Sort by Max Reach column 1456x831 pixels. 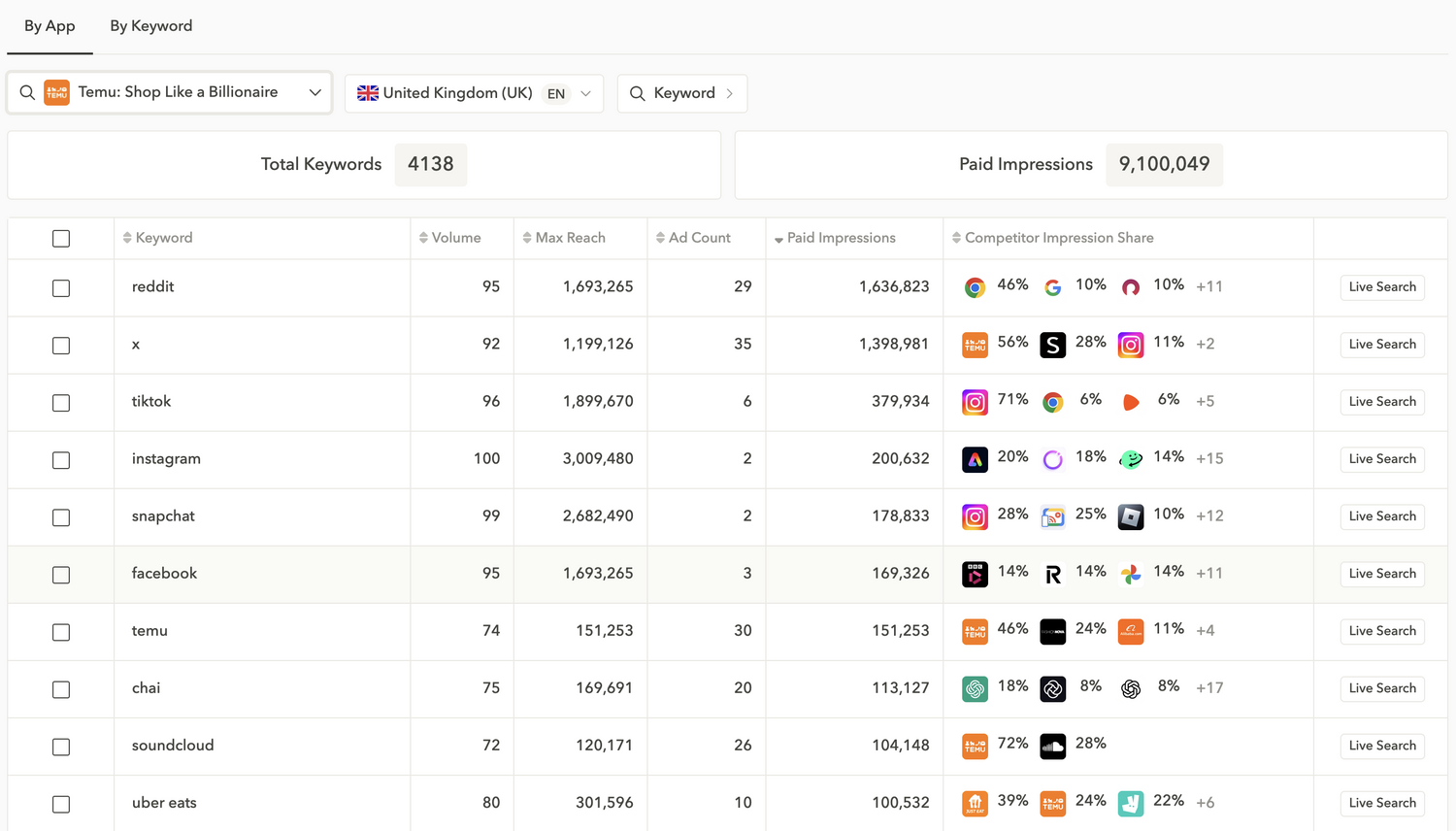(563, 238)
